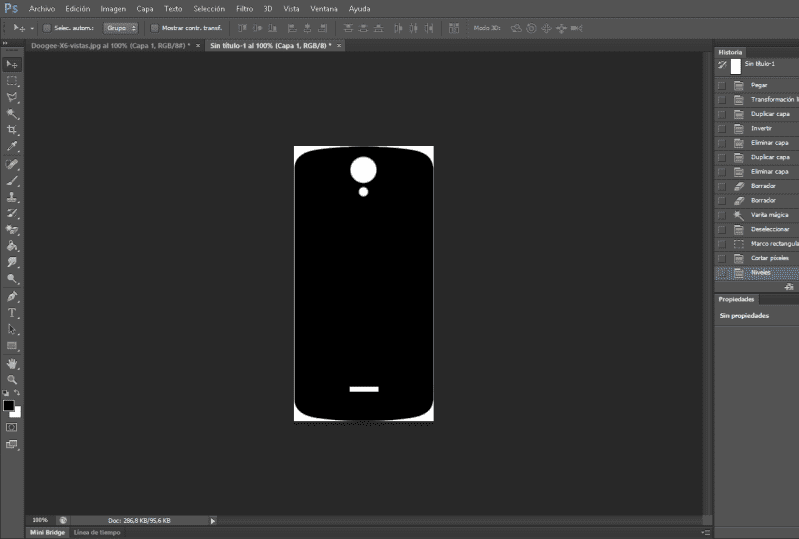Switch to the Mini Bridge tab

[x=47, y=532]
